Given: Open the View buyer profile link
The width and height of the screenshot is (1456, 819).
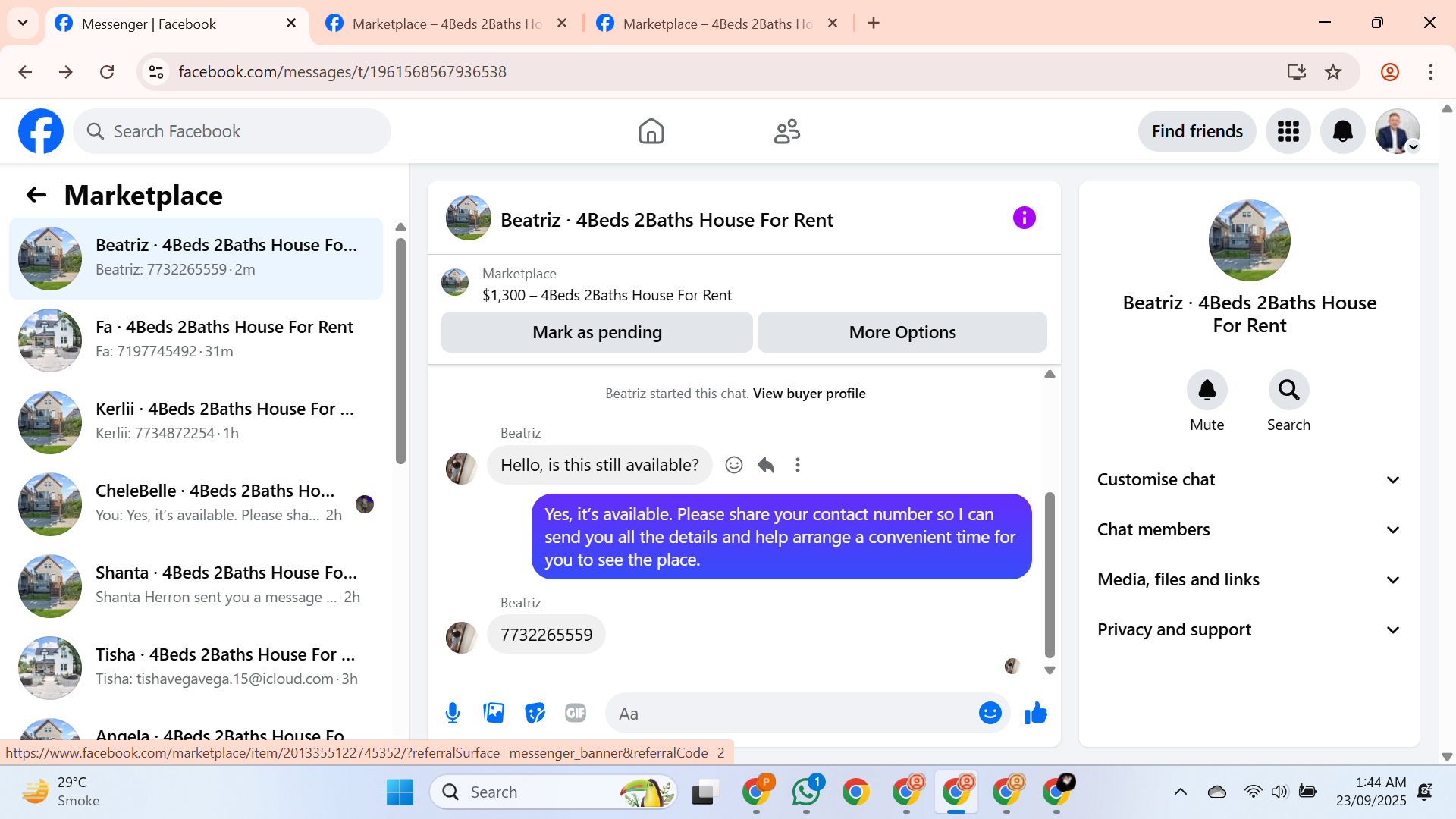Looking at the screenshot, I should pyautogui.click(x=809, y=394).
